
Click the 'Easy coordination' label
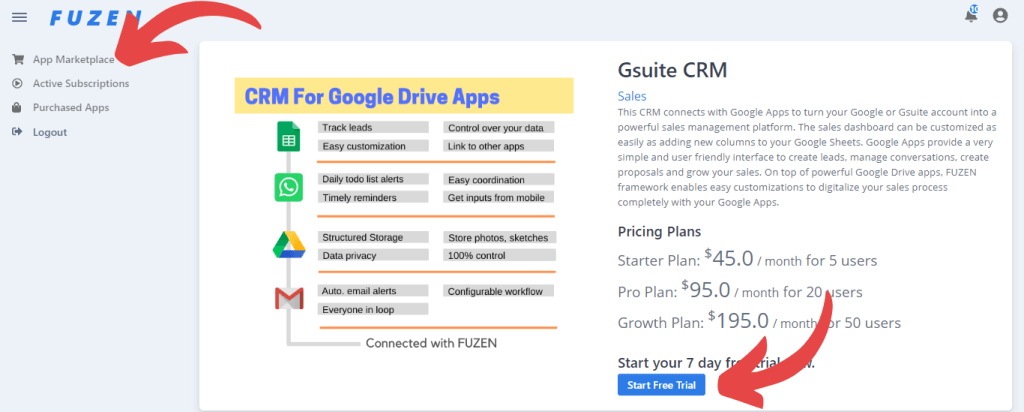499,180
